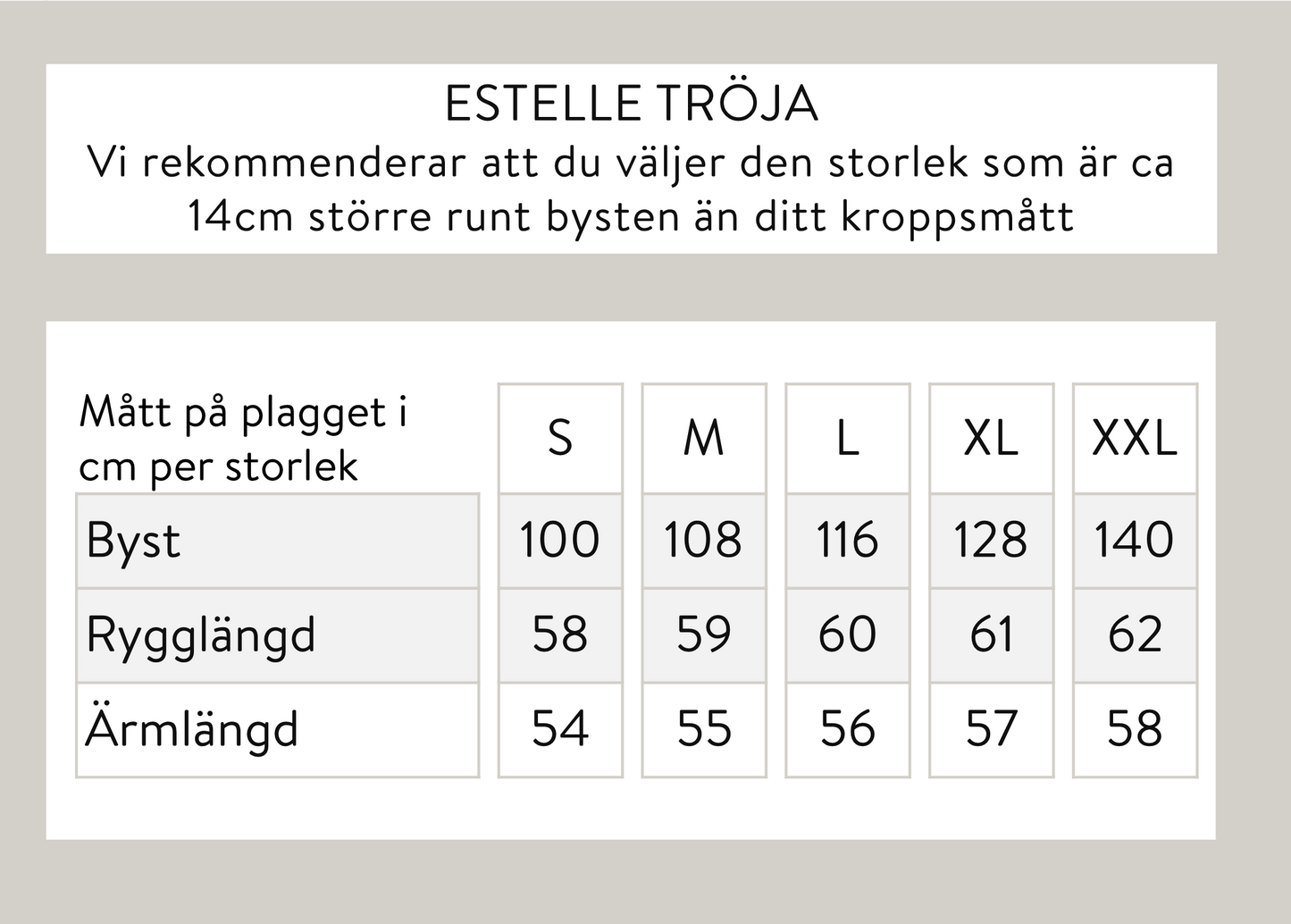
Task: Click bust value 108 for size M
Action: pyautogui.click(x=704, y=541)
